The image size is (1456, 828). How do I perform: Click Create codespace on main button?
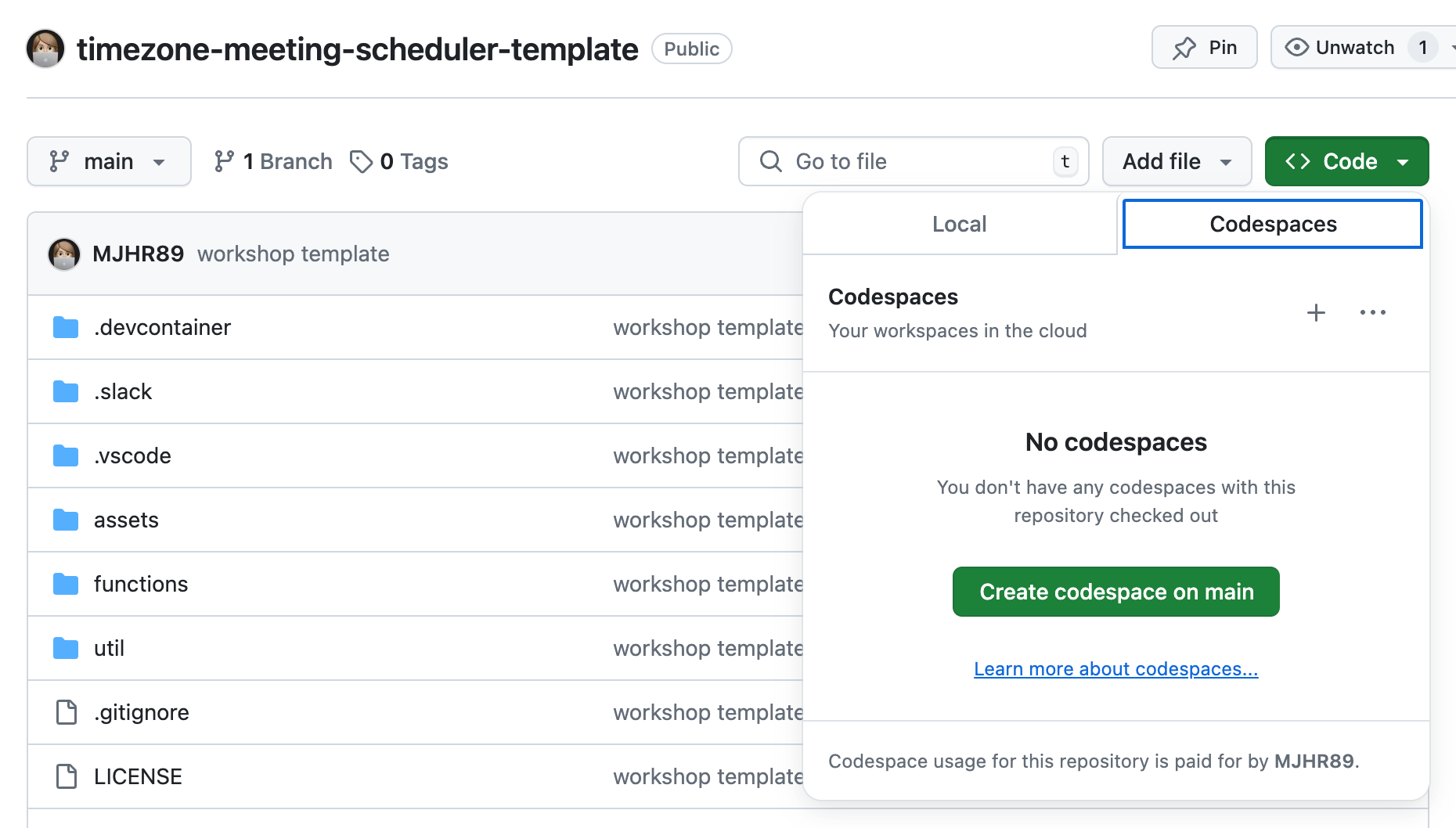tap(1115, 592)
